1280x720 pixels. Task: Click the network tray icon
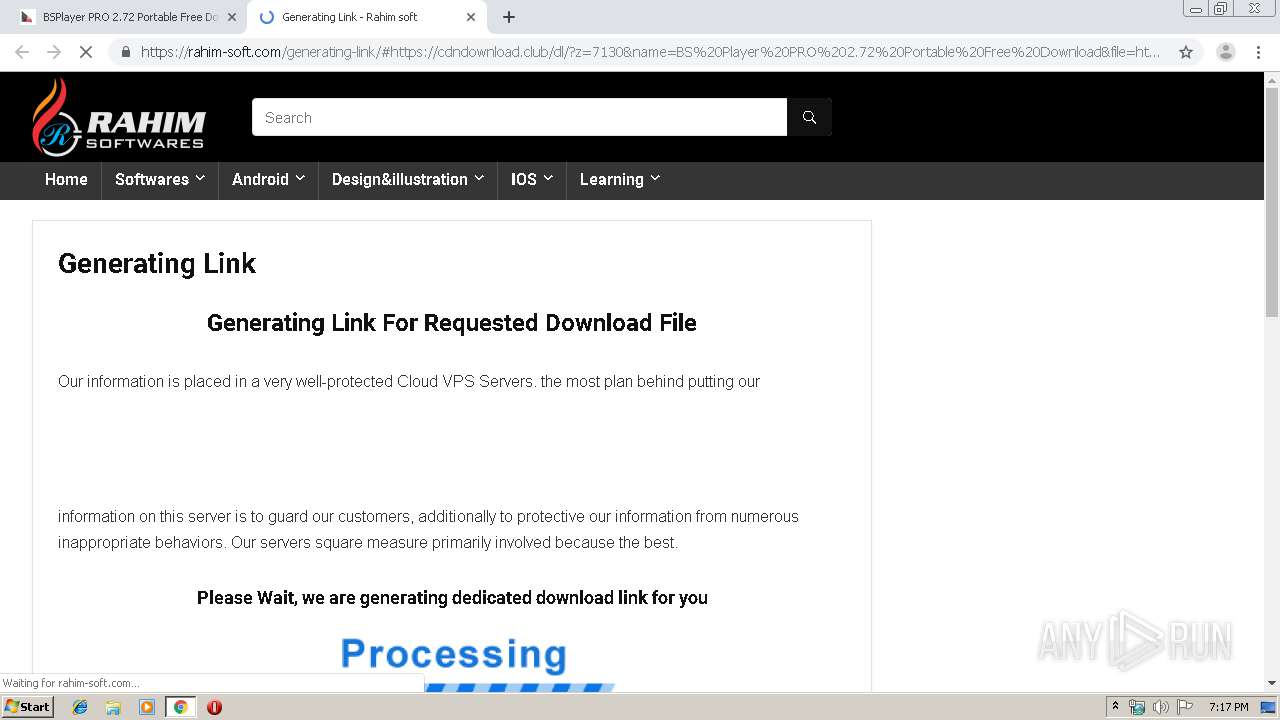1137,707
